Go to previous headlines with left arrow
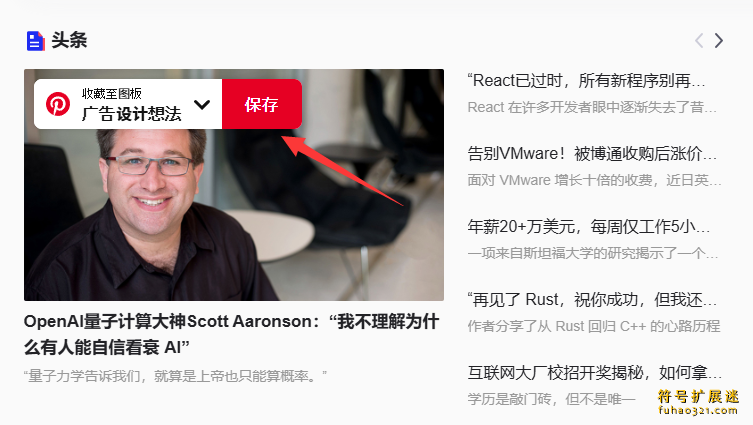 (x=699, y=40)
